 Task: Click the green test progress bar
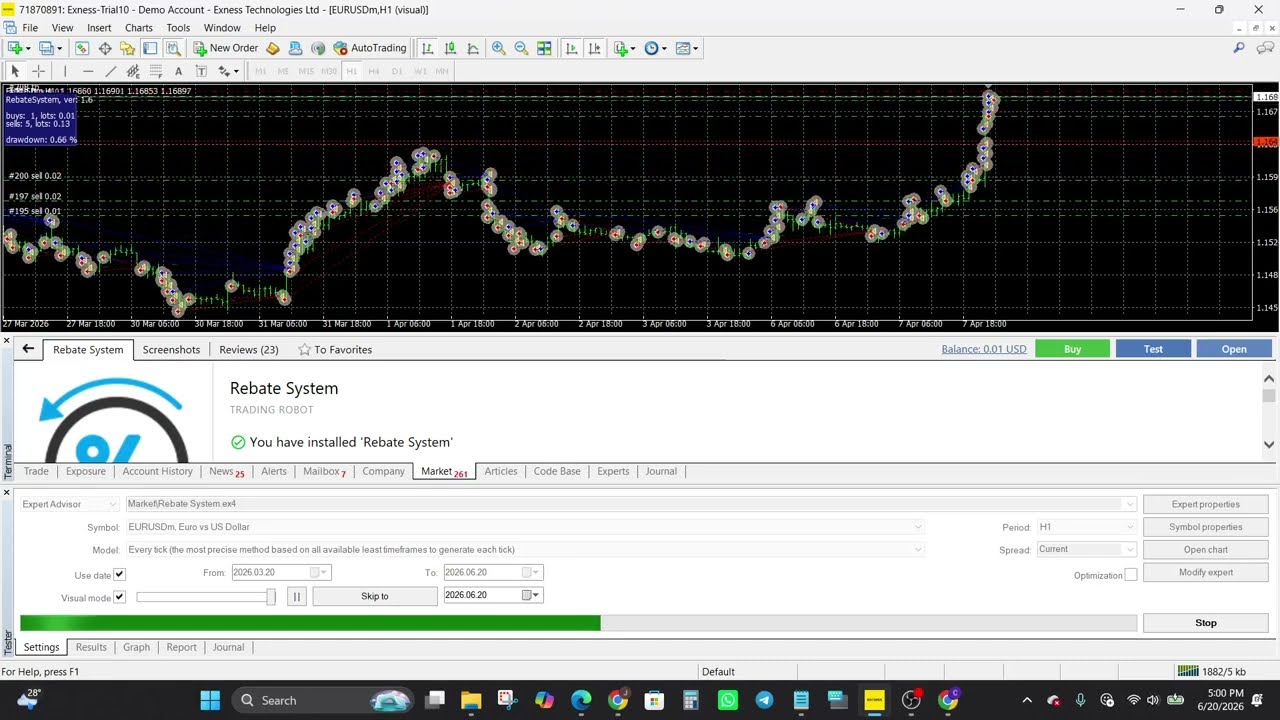click(310, 623)
